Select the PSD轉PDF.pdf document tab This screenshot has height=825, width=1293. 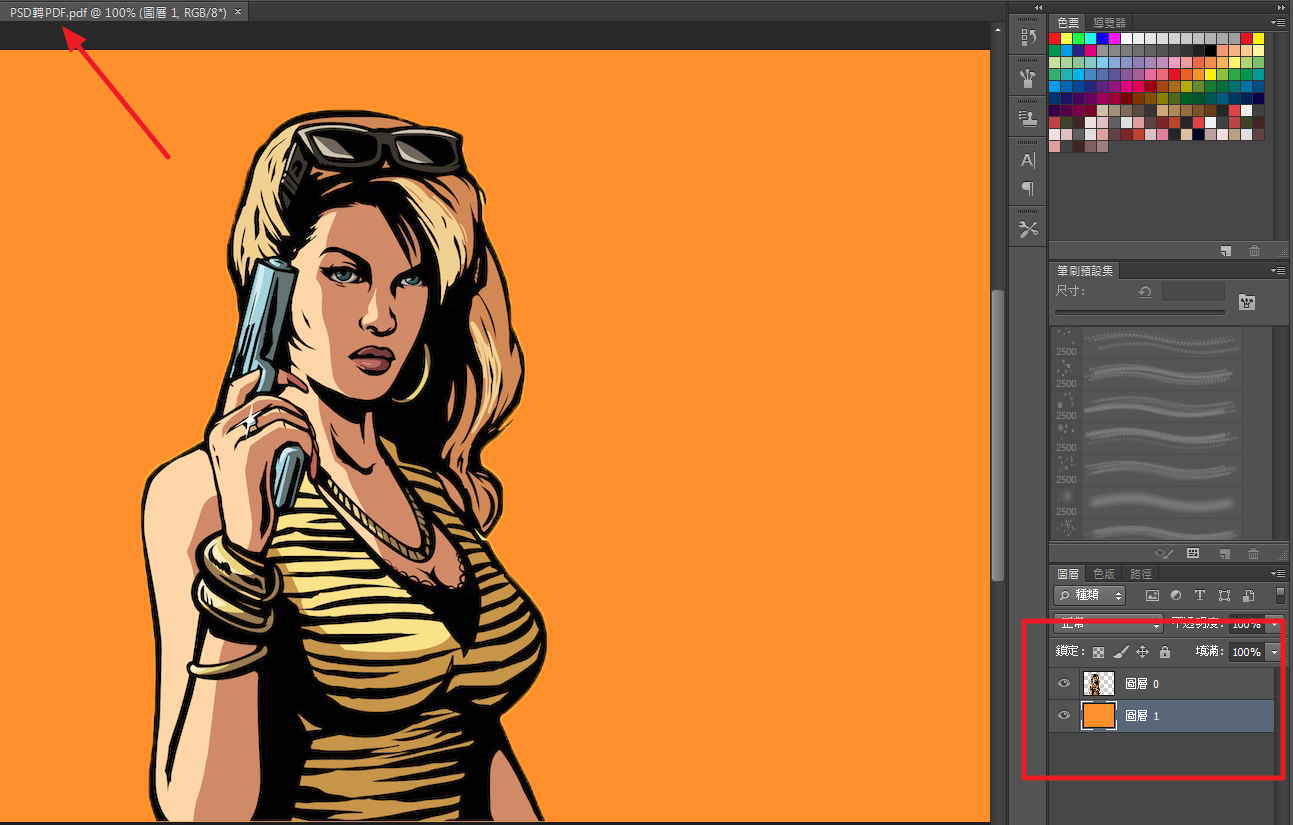point(118,12)
